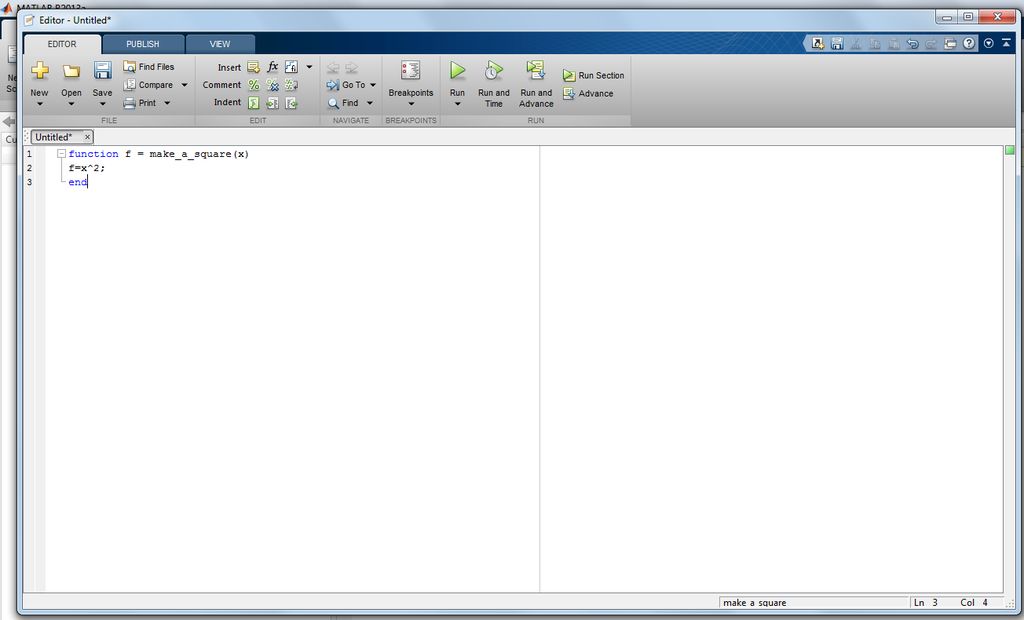Screen dimensions: 1024x620
Task: Click the Print button
Action: pos(140,103)
